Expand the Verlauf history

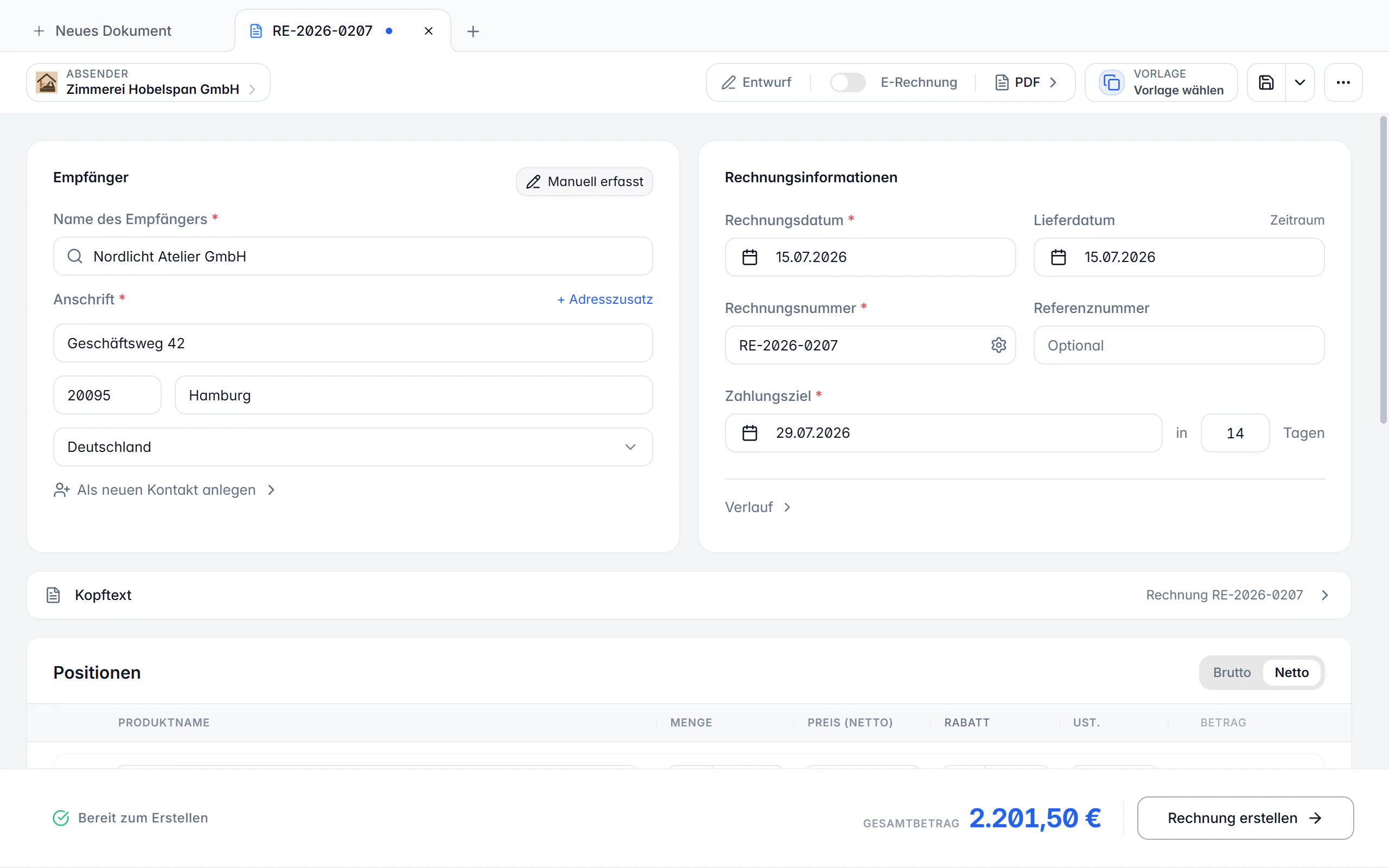pos(758,507)
